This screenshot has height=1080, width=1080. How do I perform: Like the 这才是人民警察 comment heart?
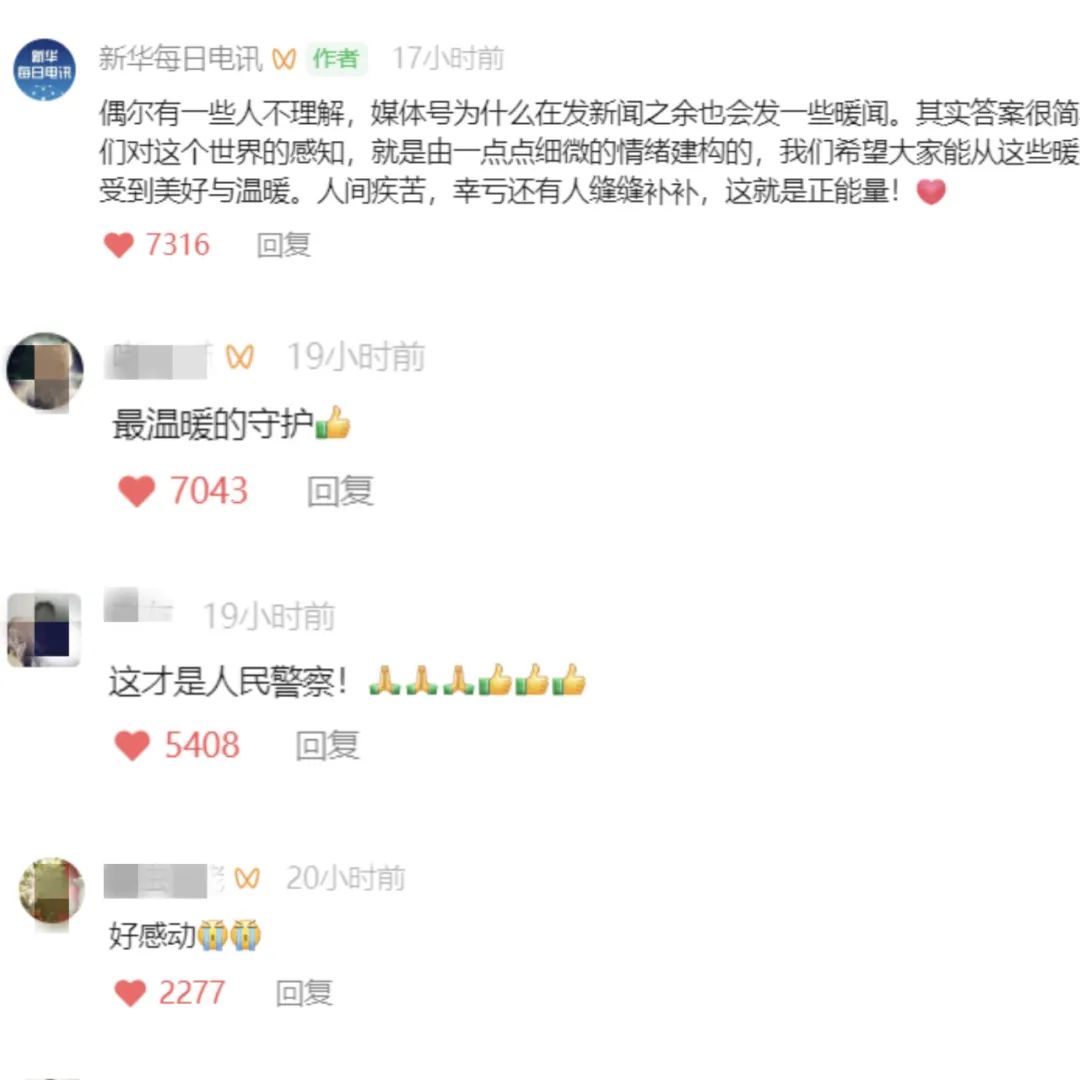[x=132, y=745]
